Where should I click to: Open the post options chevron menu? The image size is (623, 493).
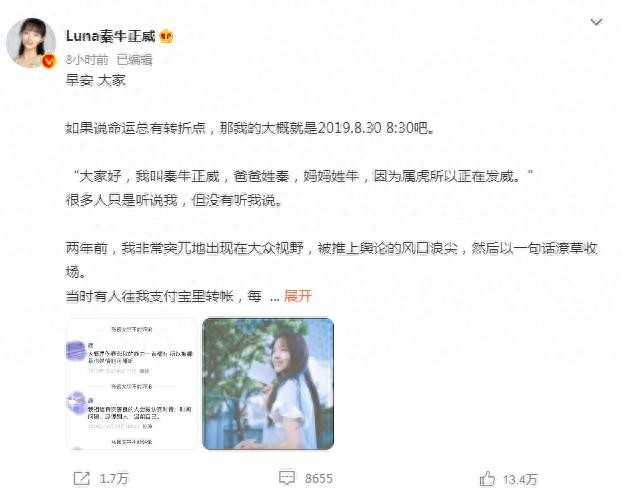coord(596,22)
